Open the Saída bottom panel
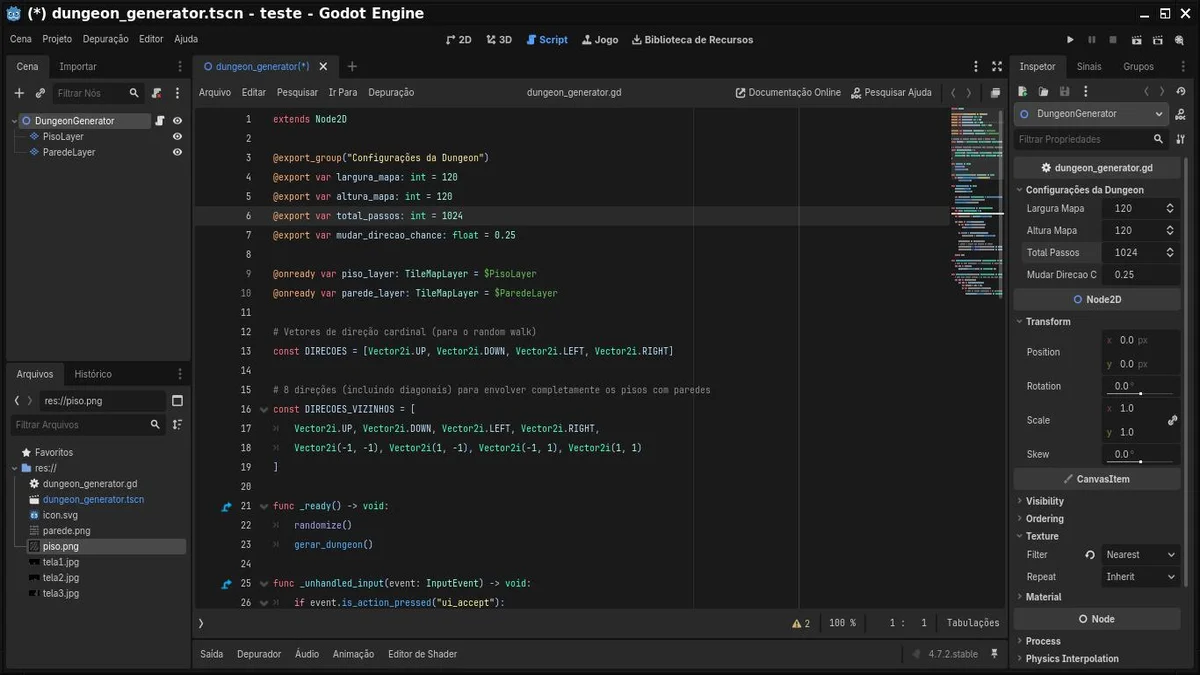Viewport: 1200px width, 675px height. pyautogui.click(x=212, y=654)
